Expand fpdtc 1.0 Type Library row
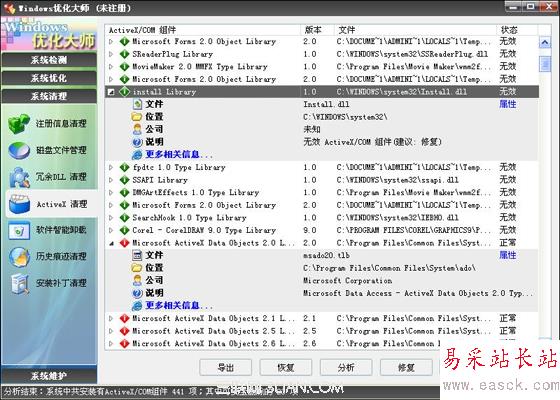 111,168
